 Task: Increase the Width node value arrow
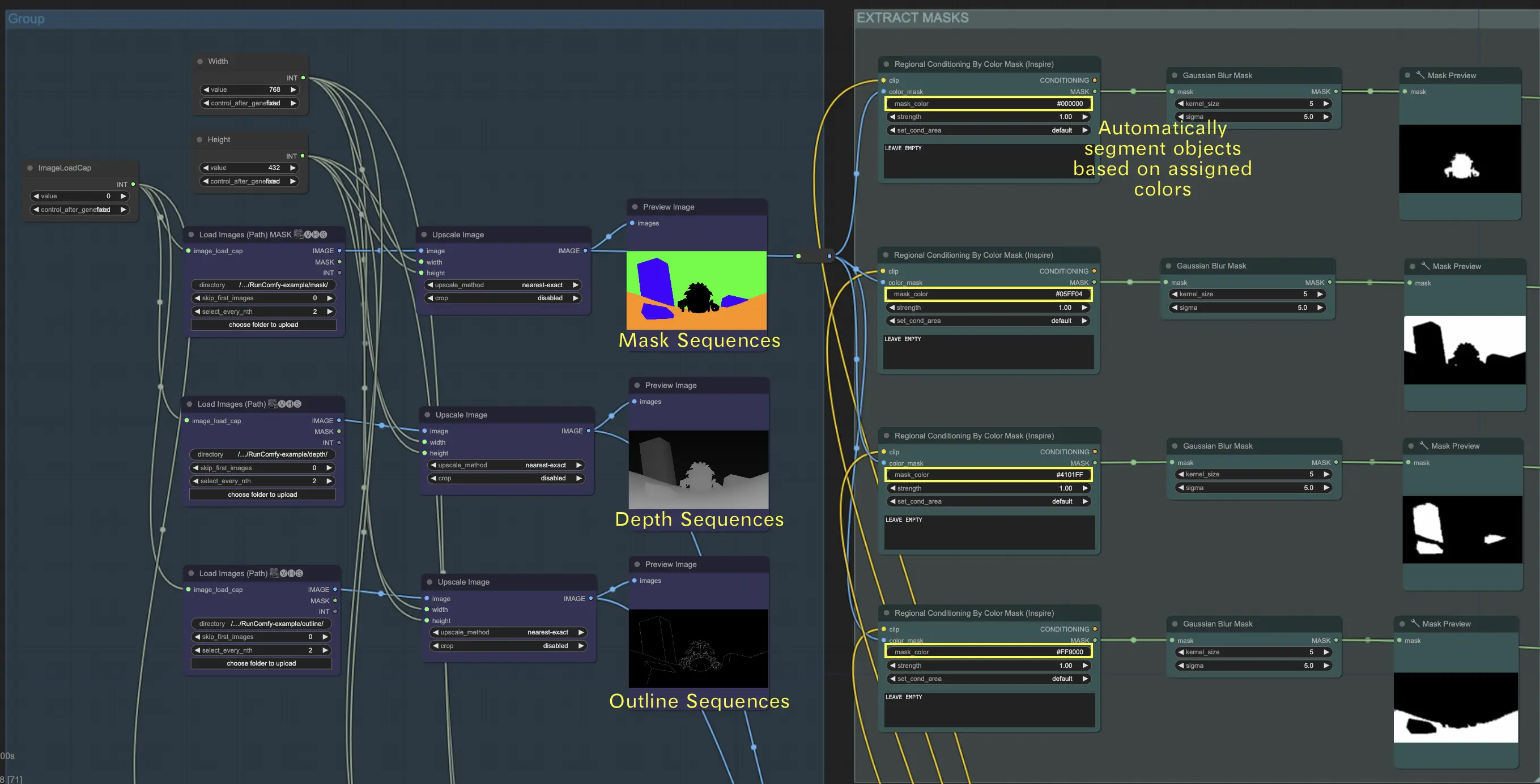point(293,90)
